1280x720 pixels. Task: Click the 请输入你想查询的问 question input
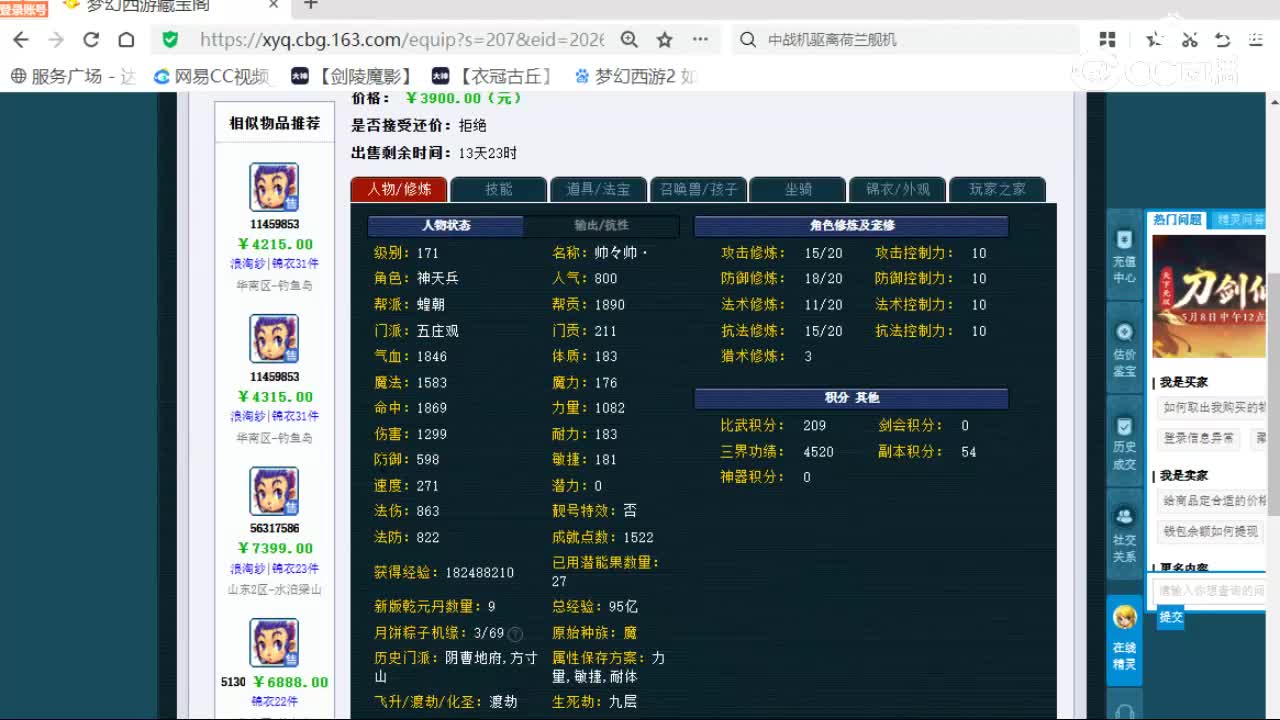1210,591
